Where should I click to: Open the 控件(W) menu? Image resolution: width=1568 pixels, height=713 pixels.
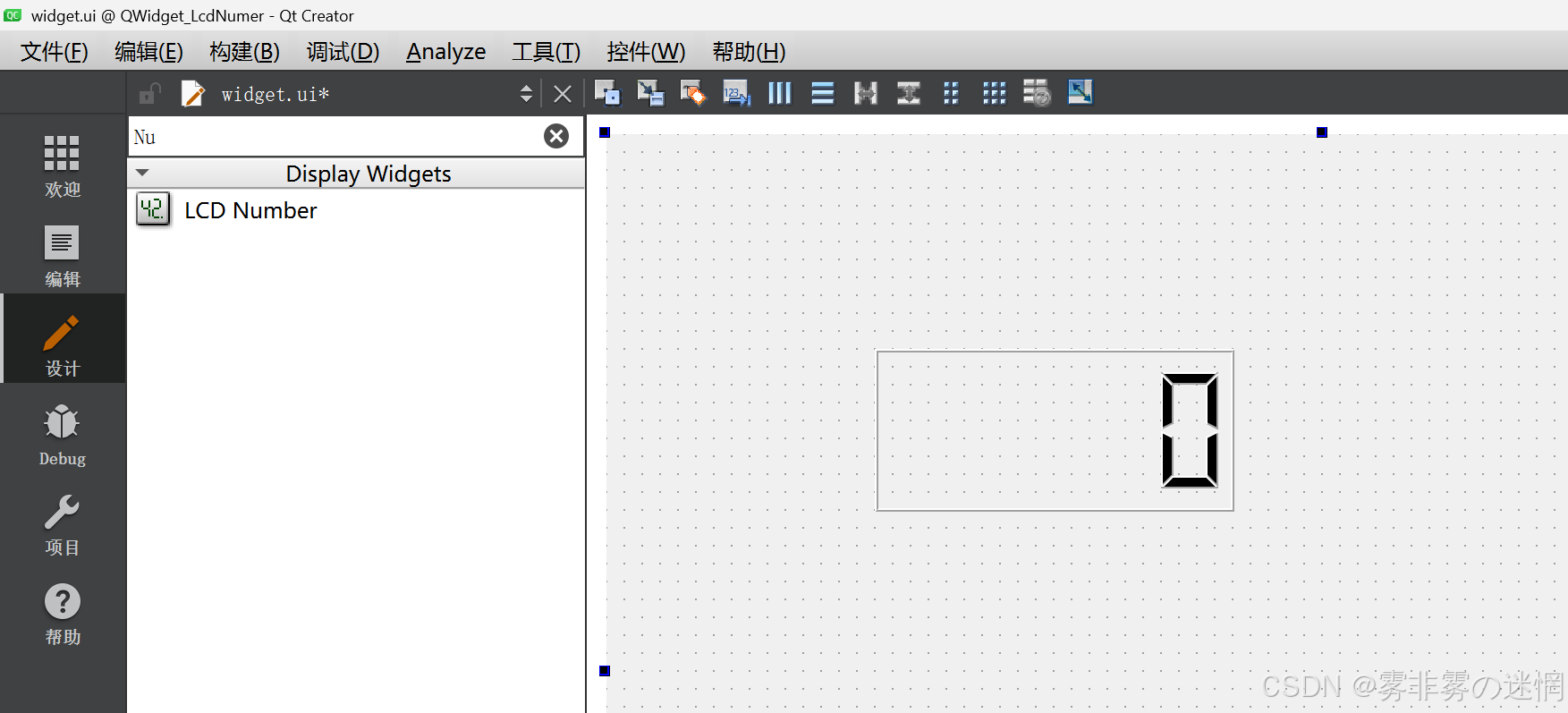click(646, 52)
